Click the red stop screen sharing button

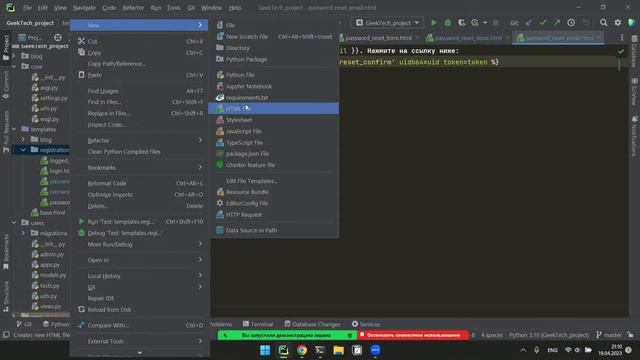coord(413,335)
